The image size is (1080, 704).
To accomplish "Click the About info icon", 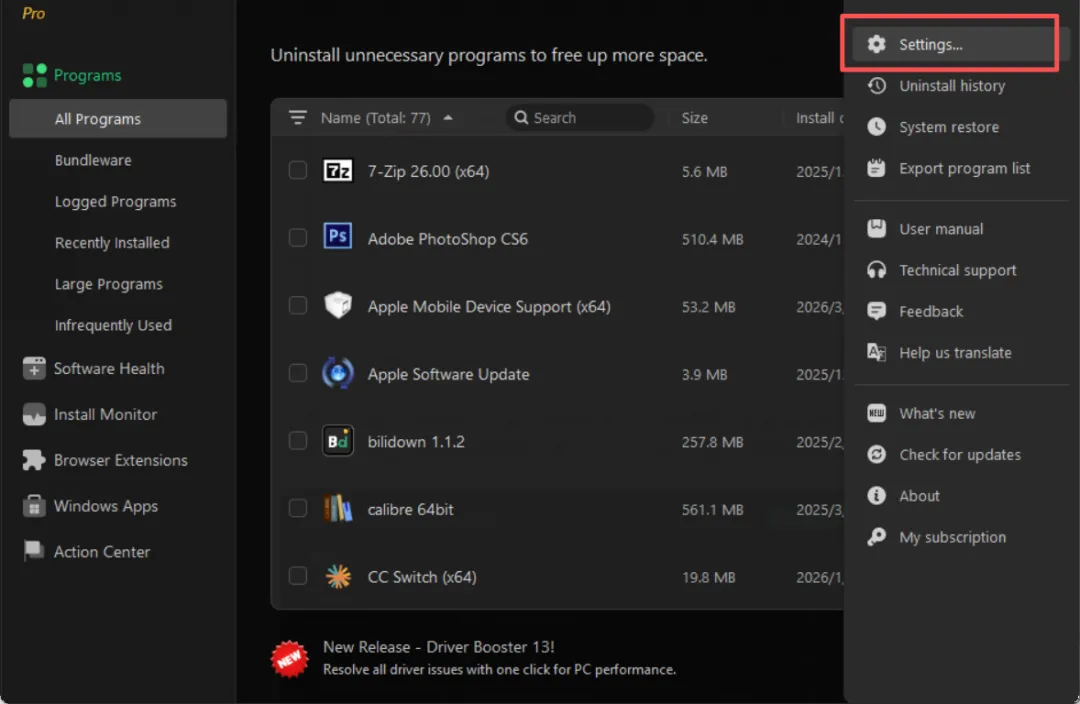I will (876, 496).
